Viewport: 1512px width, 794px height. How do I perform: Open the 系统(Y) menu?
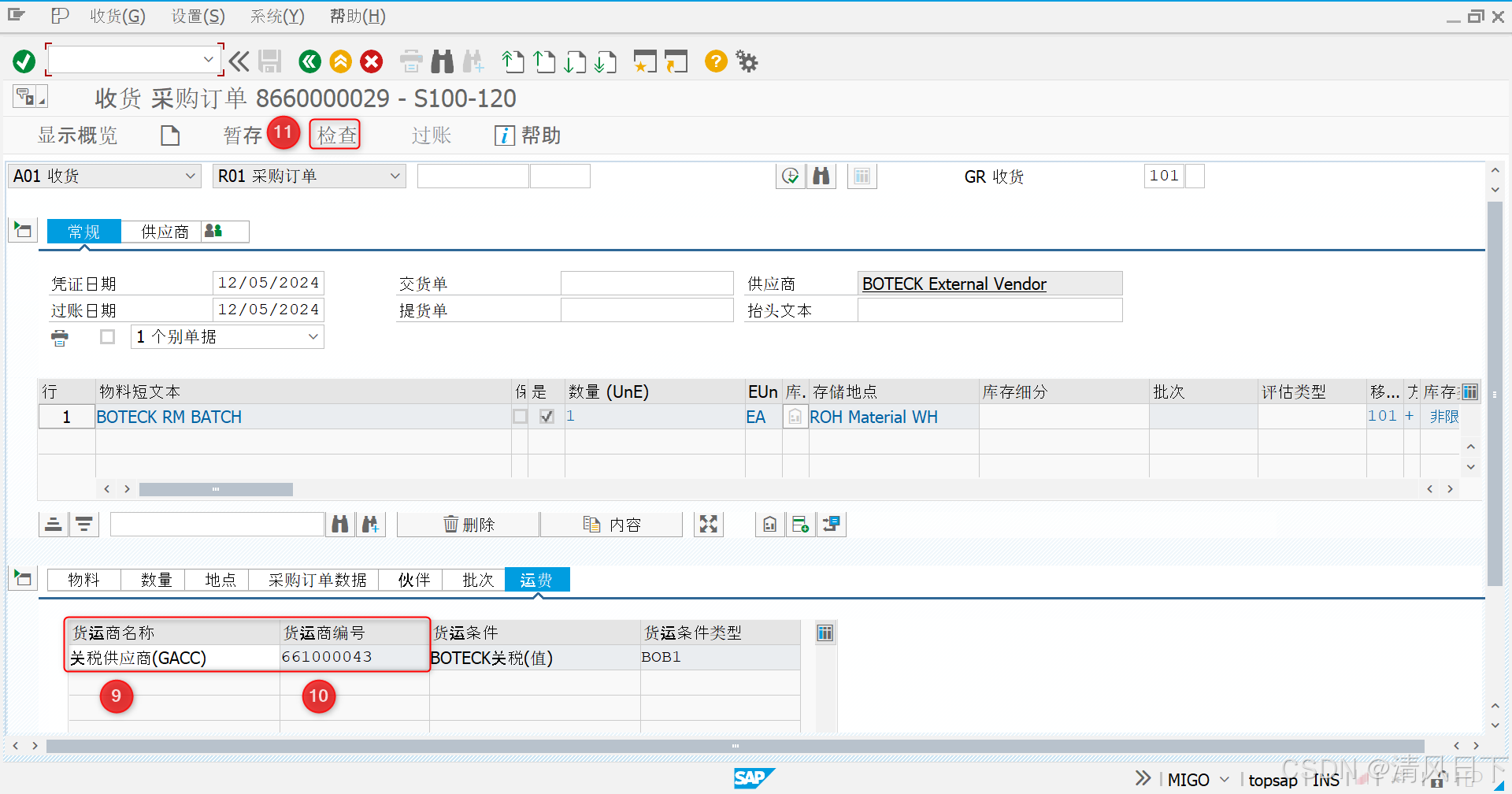(277, 17)
